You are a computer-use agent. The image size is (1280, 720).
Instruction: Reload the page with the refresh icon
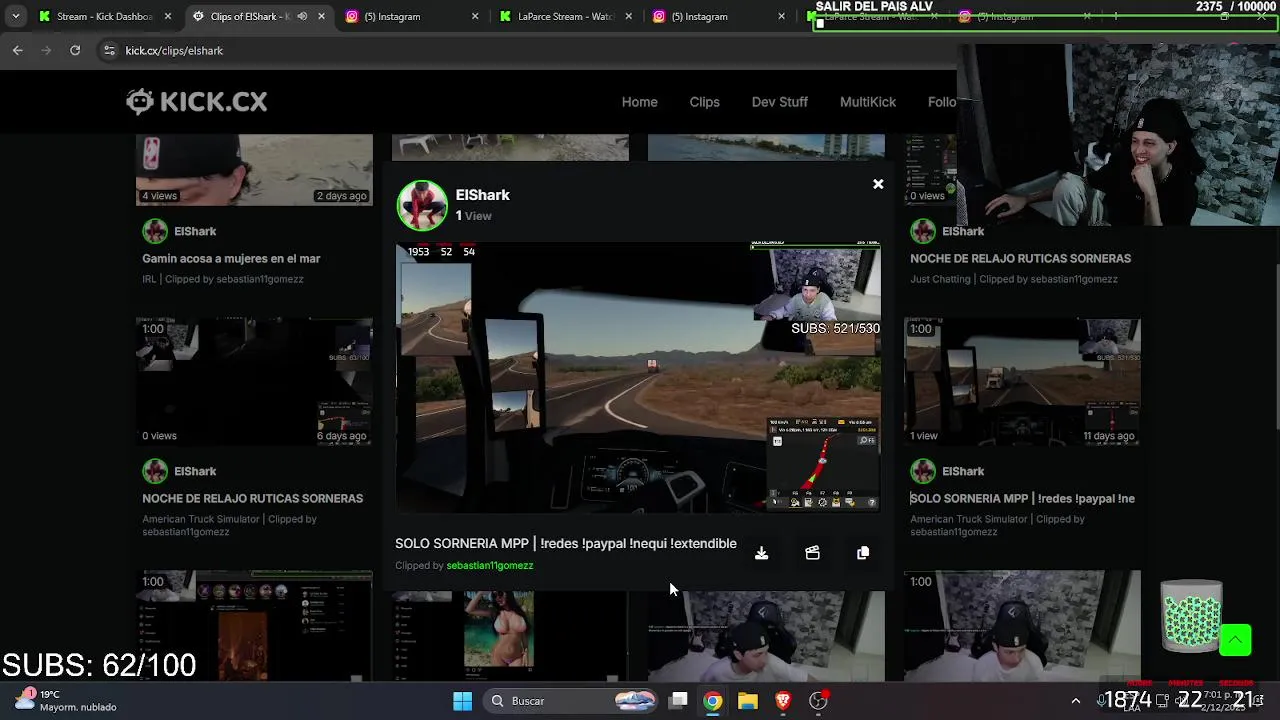(75, 50)
